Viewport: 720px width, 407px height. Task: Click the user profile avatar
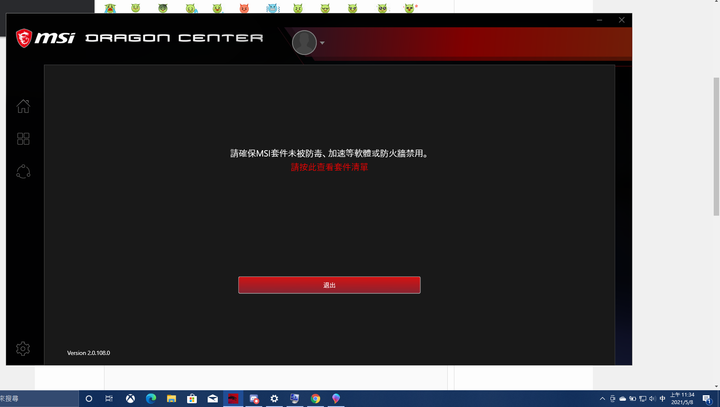[x=304, y=42]
